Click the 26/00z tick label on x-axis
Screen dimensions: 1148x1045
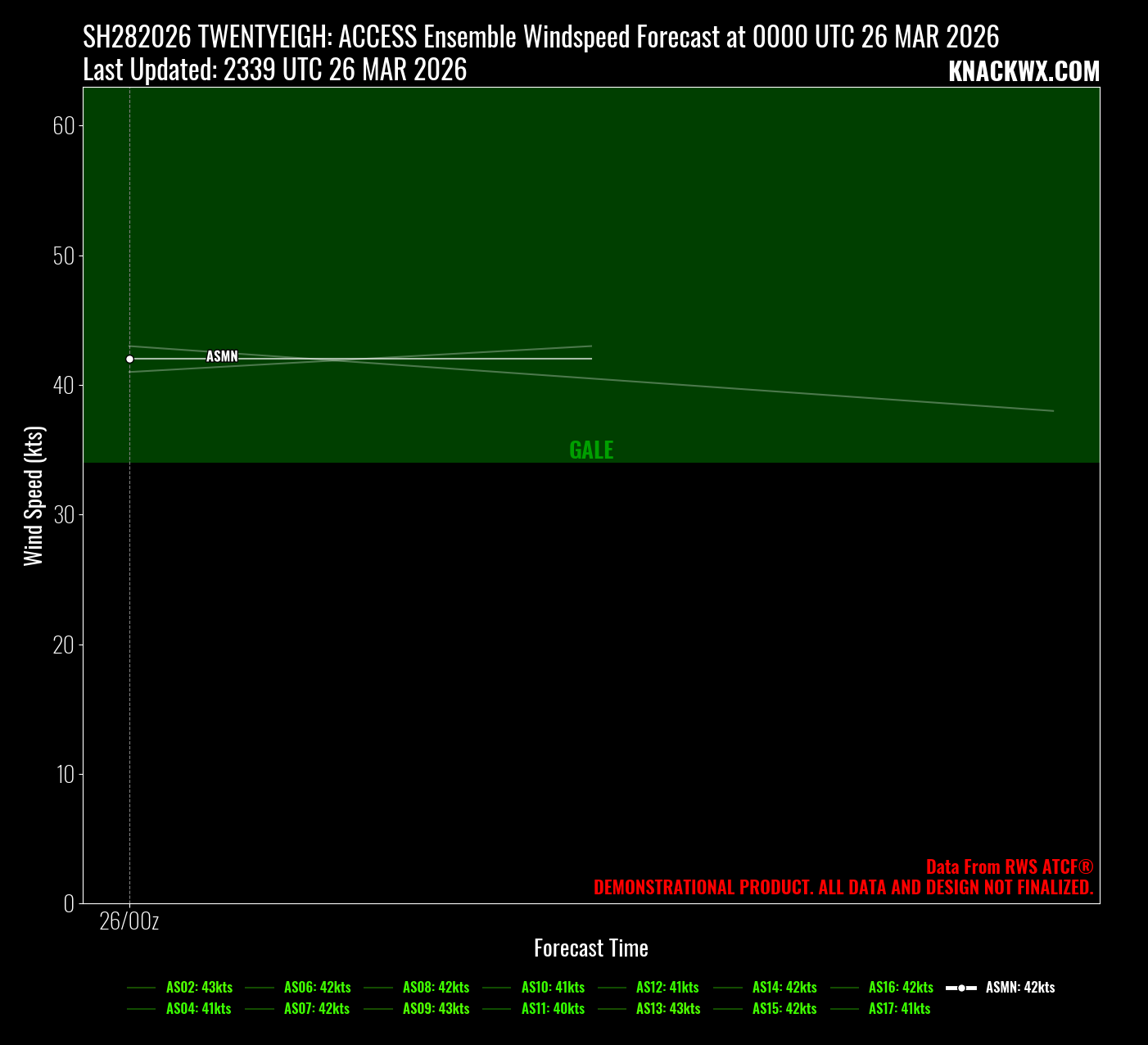click(129, 922)
